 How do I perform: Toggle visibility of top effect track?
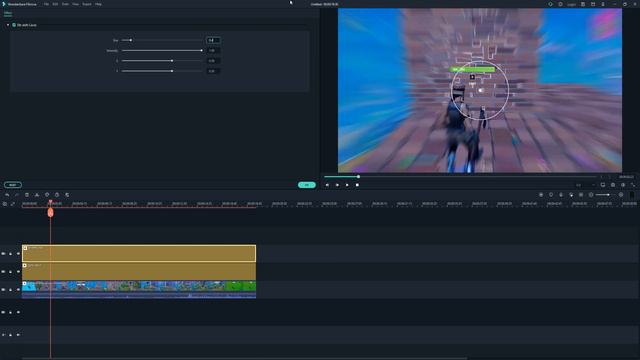(18, 253)
